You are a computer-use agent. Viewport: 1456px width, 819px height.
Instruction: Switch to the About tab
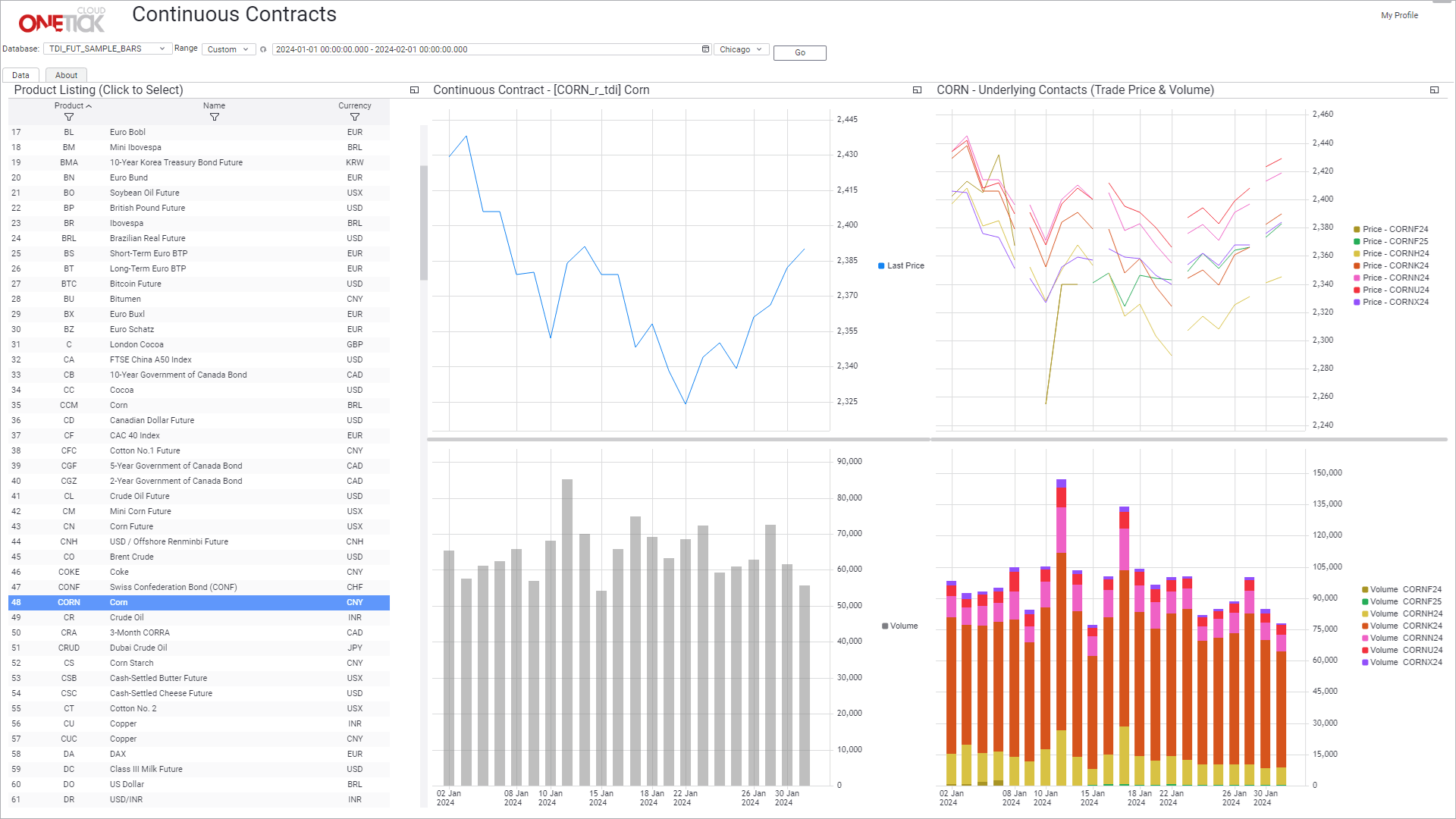tap(66, 75)
